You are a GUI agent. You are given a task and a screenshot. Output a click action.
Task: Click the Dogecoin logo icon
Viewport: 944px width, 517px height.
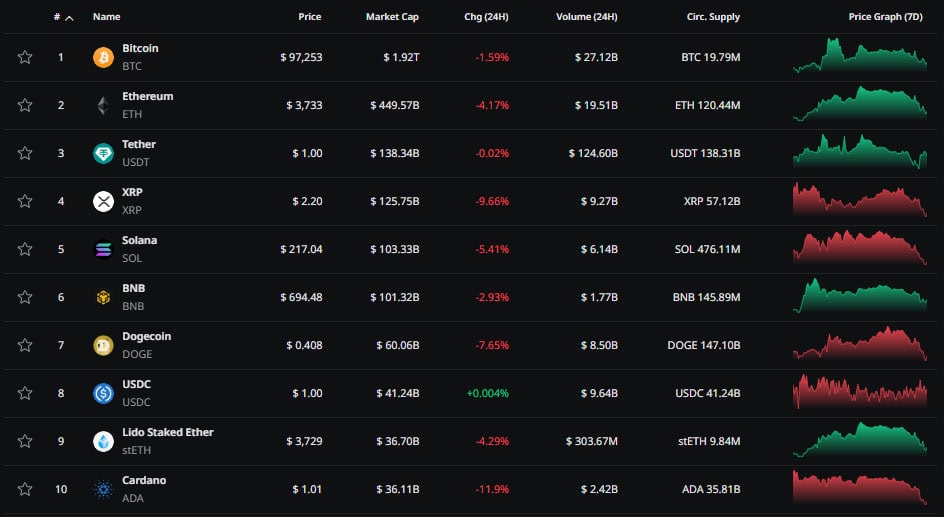click(x=103, y=345)
